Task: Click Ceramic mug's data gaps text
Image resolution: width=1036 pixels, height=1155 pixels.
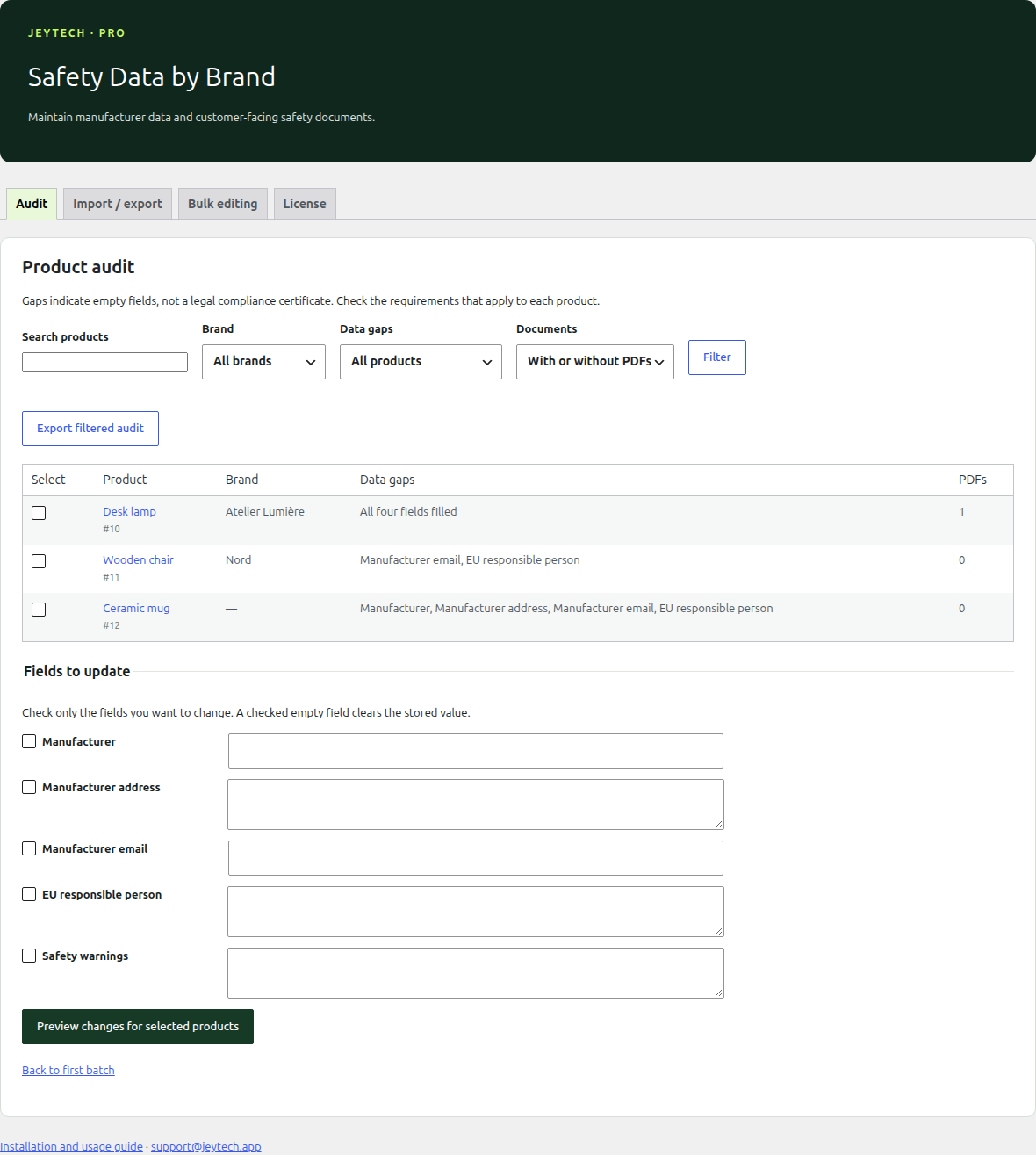Action: click(x=566, y=608)
